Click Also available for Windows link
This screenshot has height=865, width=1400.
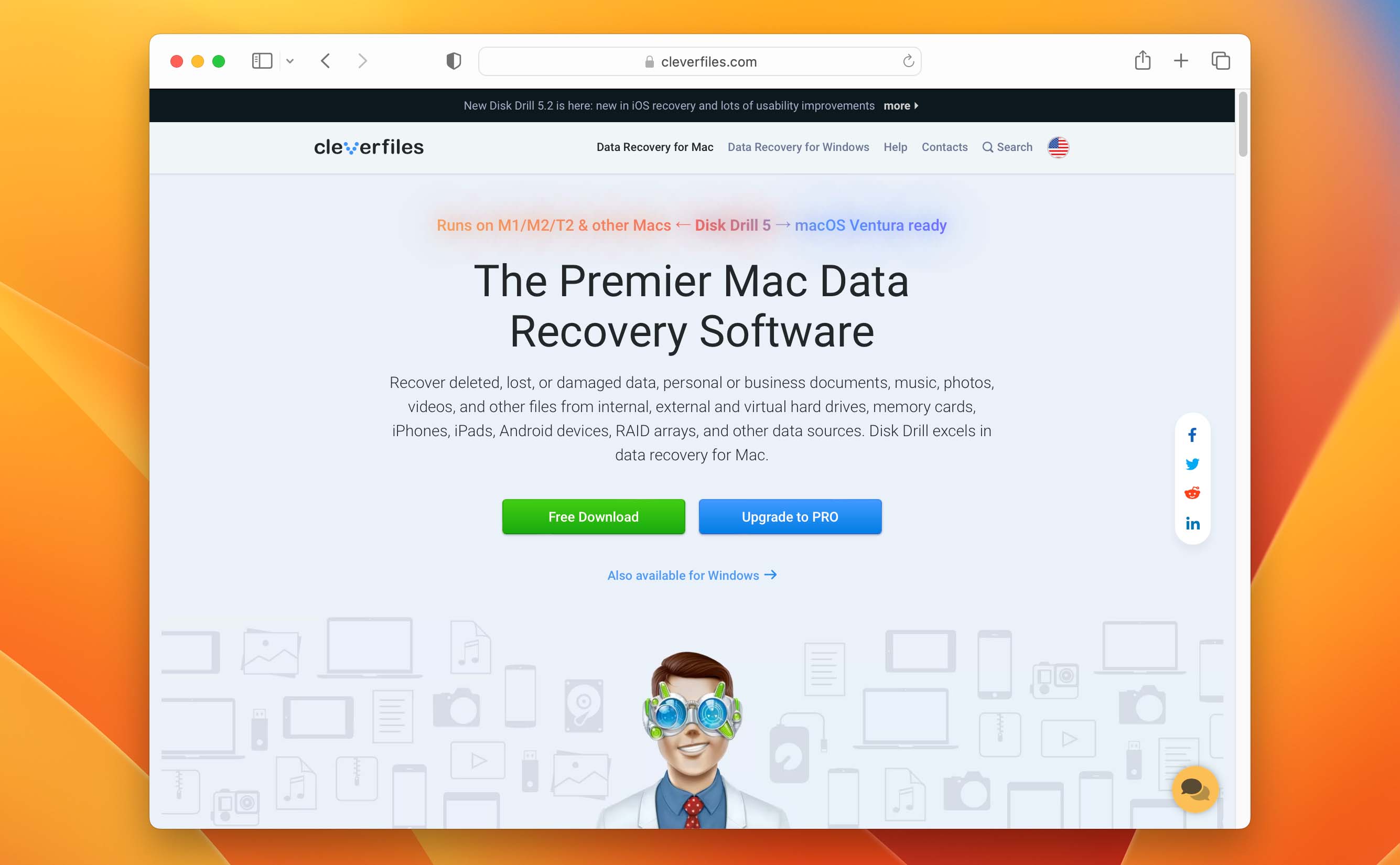[691, 575]
